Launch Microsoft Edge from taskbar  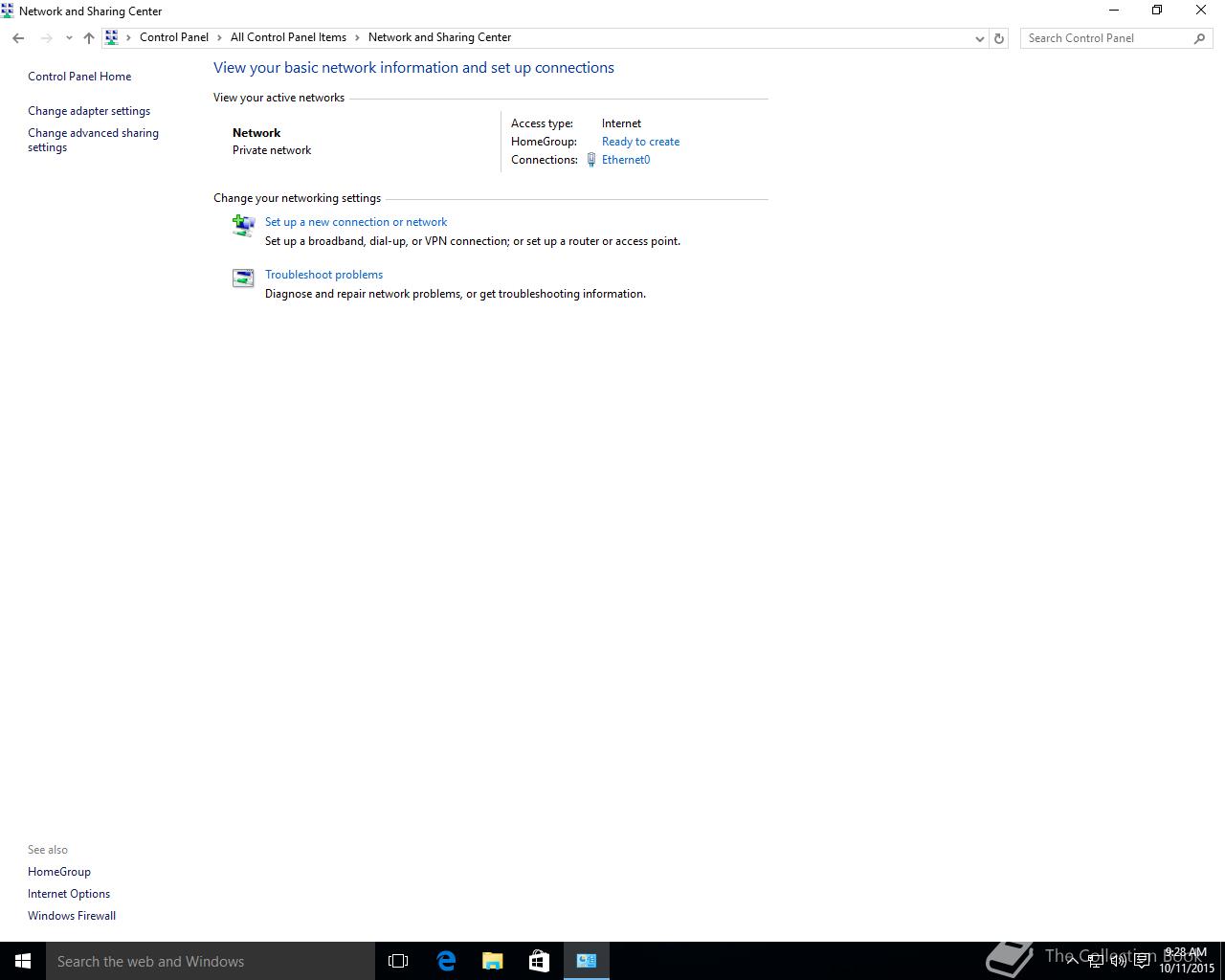[x=446, y=961]
